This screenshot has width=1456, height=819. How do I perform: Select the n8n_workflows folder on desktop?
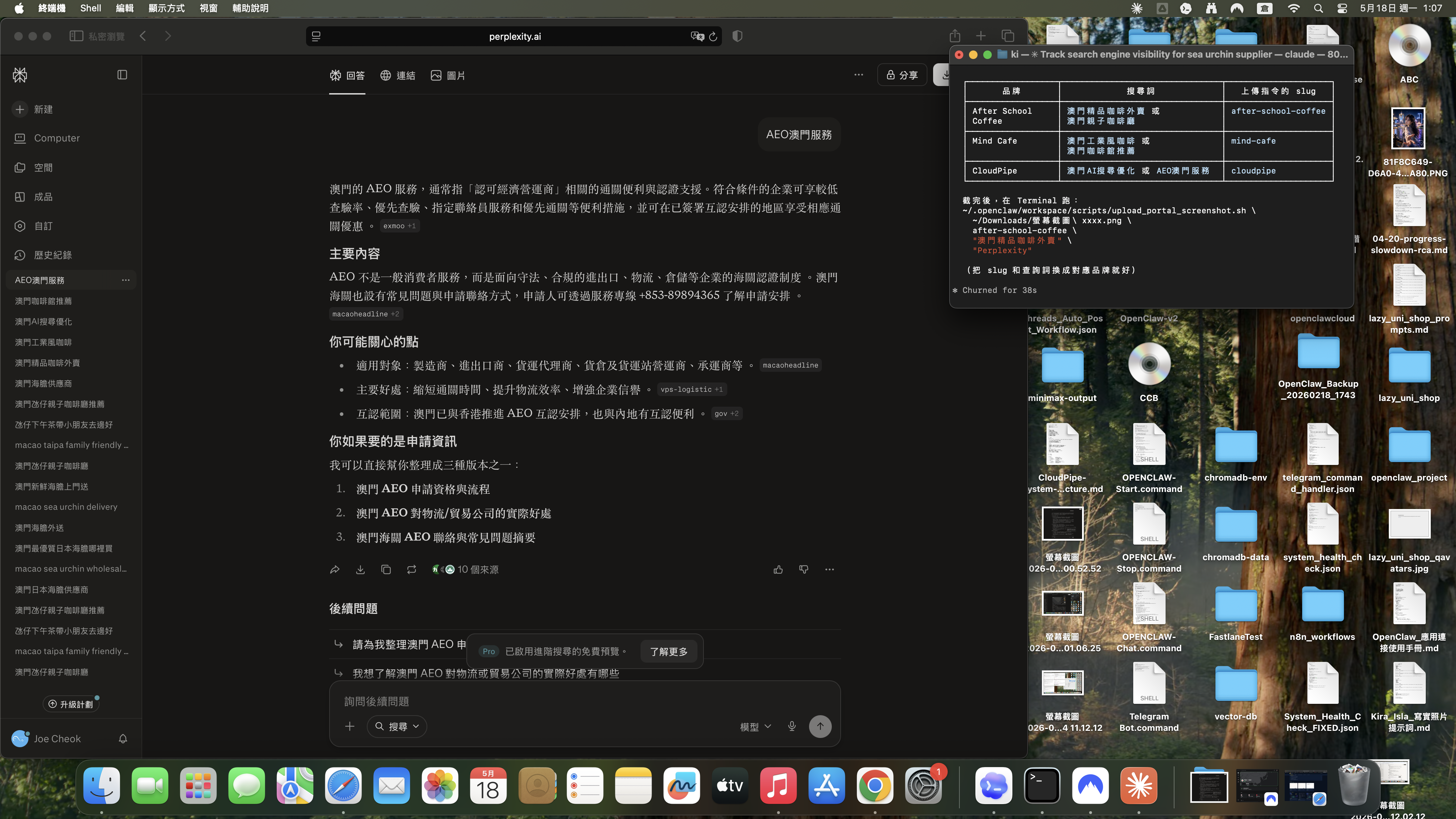click(1322, 613)
